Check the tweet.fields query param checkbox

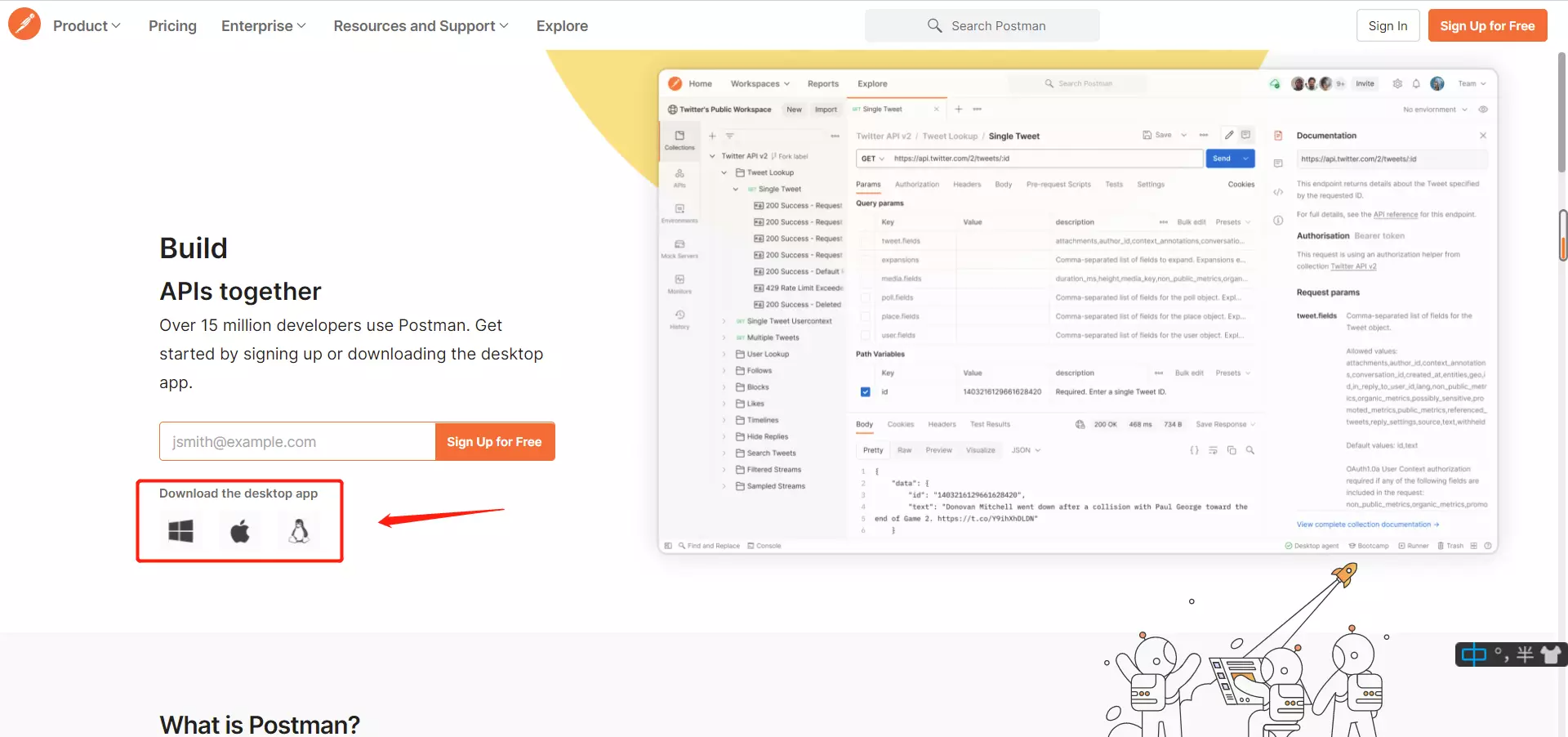tap(866, 241)
